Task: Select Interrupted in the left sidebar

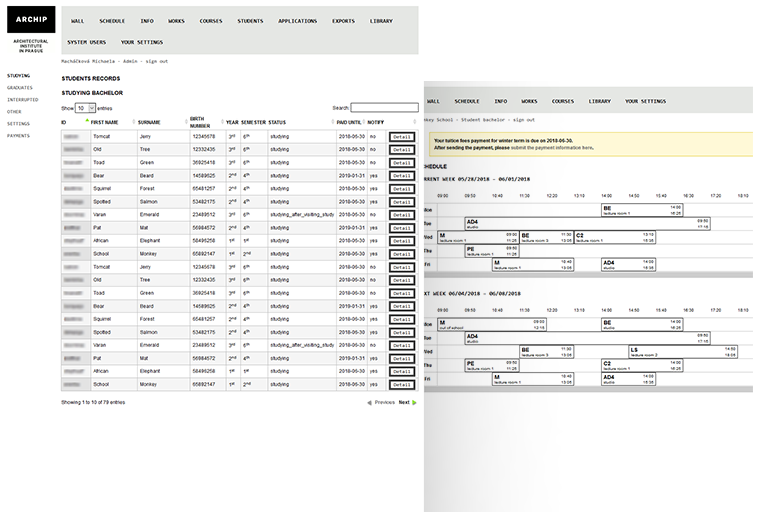Action: pos(22,100)
